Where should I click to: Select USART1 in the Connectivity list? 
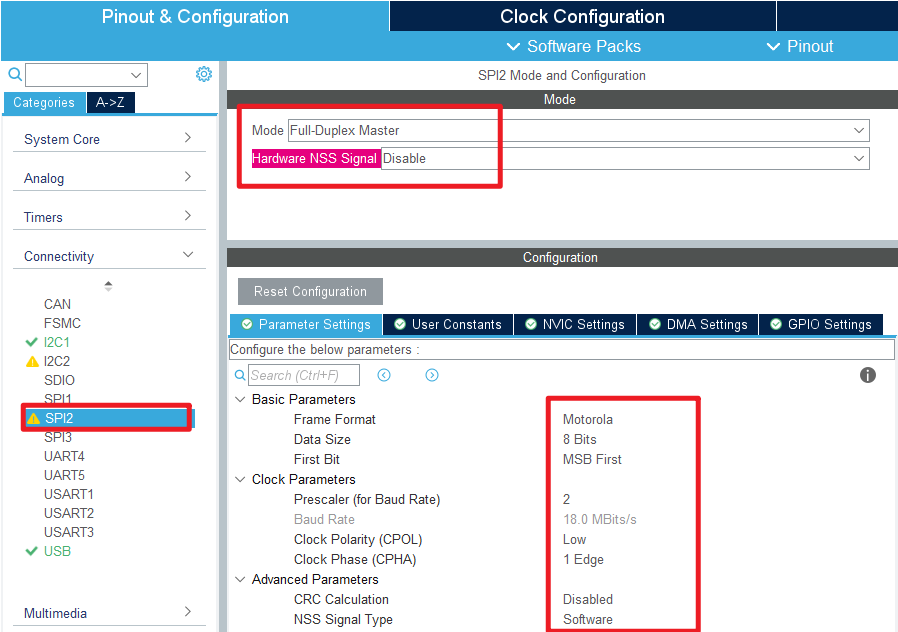click(x=69, y=494)
